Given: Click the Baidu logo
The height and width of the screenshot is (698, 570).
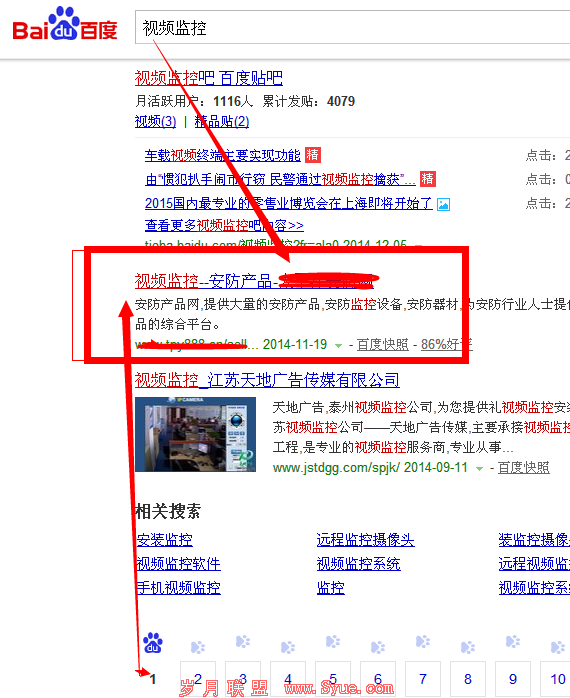Looking at the screenshot, I should (65, 24).
